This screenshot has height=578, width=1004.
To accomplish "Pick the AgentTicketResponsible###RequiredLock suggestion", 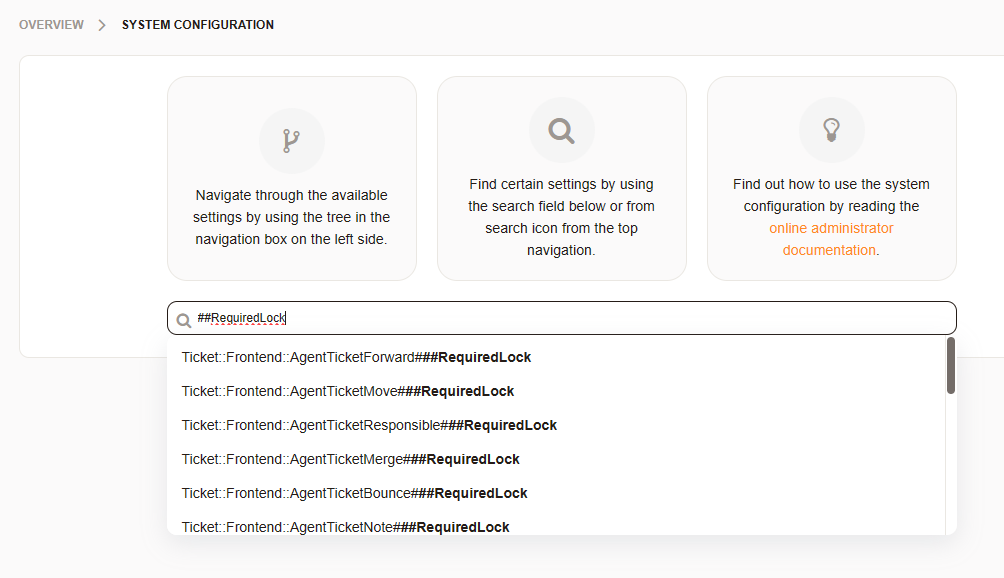I will (x=369, y=425).
